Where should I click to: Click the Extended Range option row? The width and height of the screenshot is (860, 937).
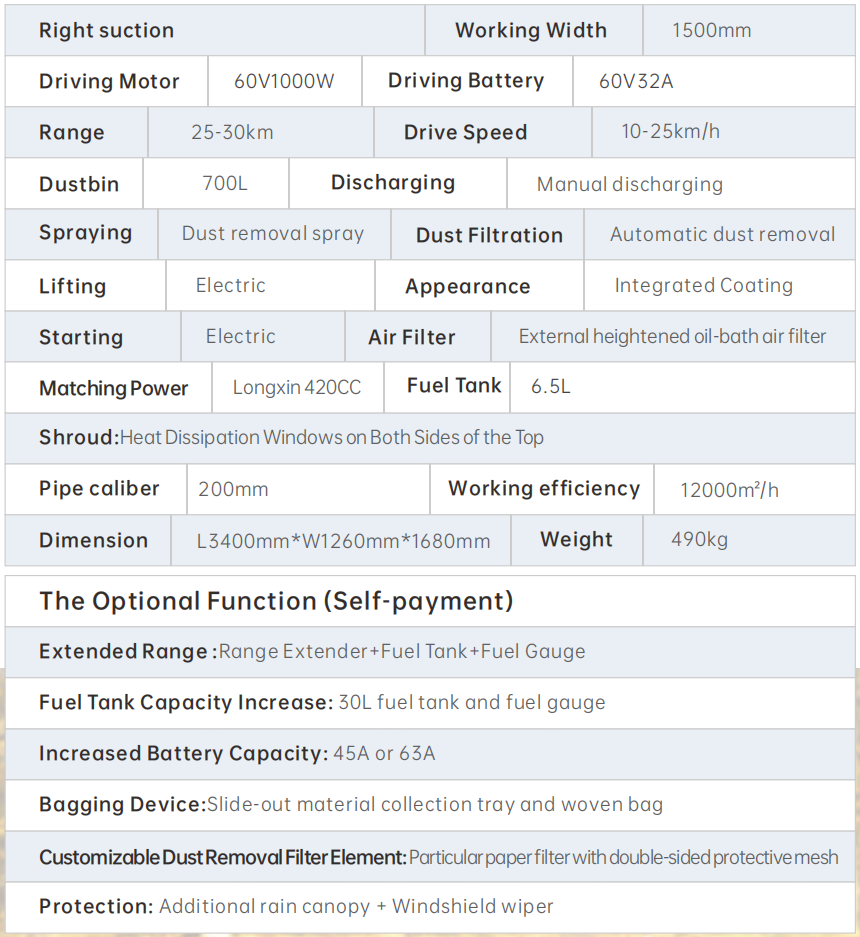click(430, 652)
